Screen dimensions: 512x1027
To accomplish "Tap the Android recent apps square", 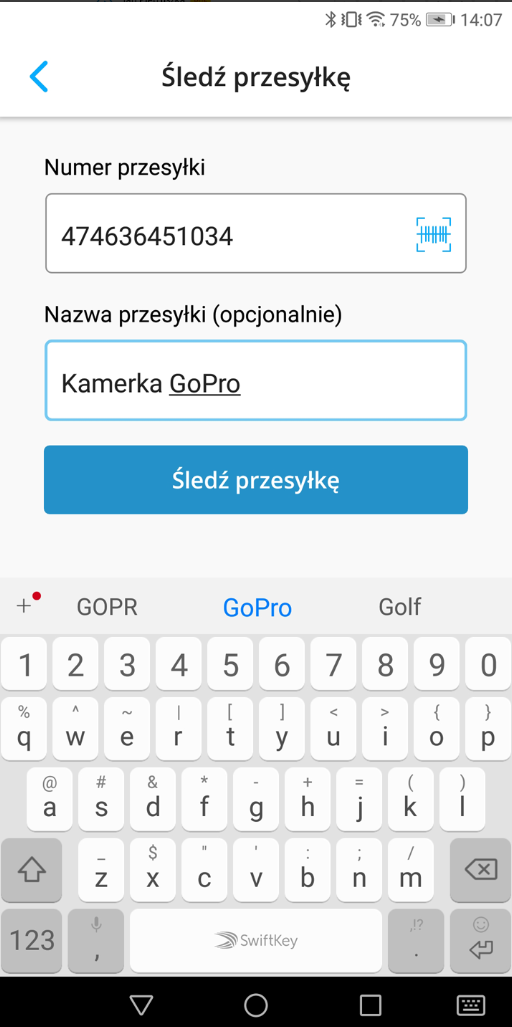I will [371, 1005].
